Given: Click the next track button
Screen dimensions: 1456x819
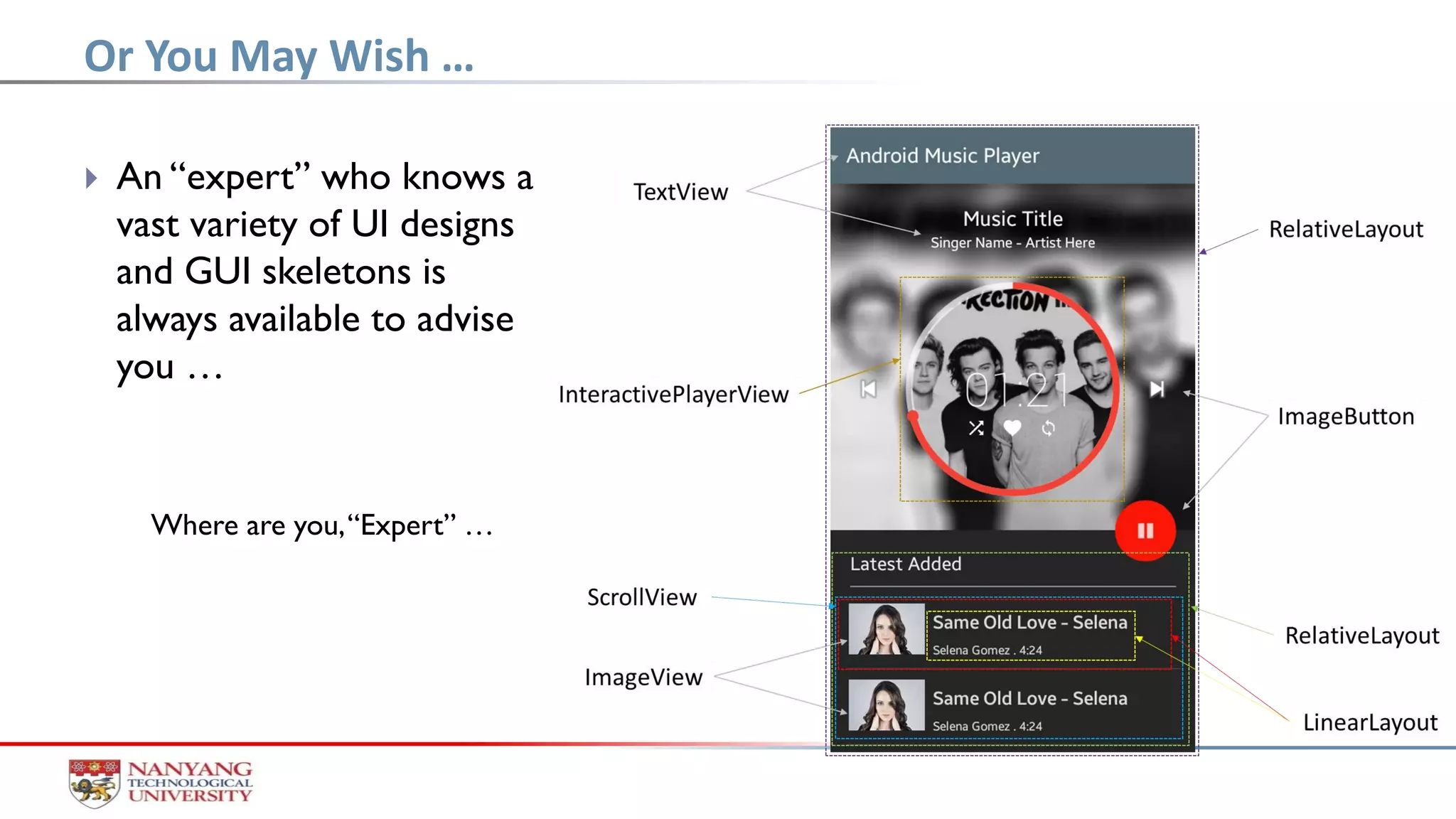Looking at the screenshot, I should pyautogui.click(x=1157, y=389).
